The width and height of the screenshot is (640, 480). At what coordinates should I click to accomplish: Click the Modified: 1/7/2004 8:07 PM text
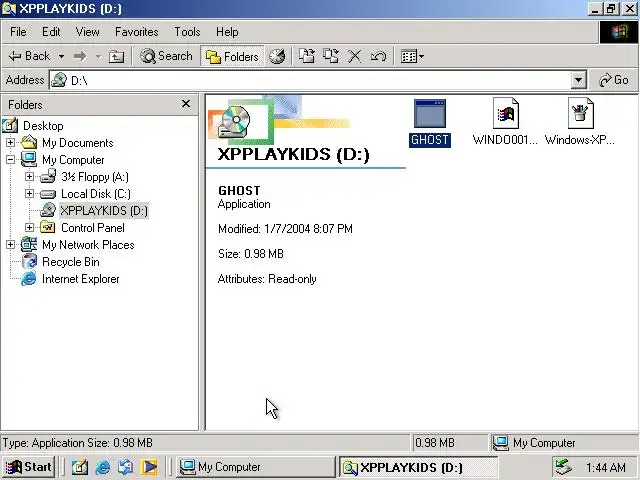click(285, 229)
